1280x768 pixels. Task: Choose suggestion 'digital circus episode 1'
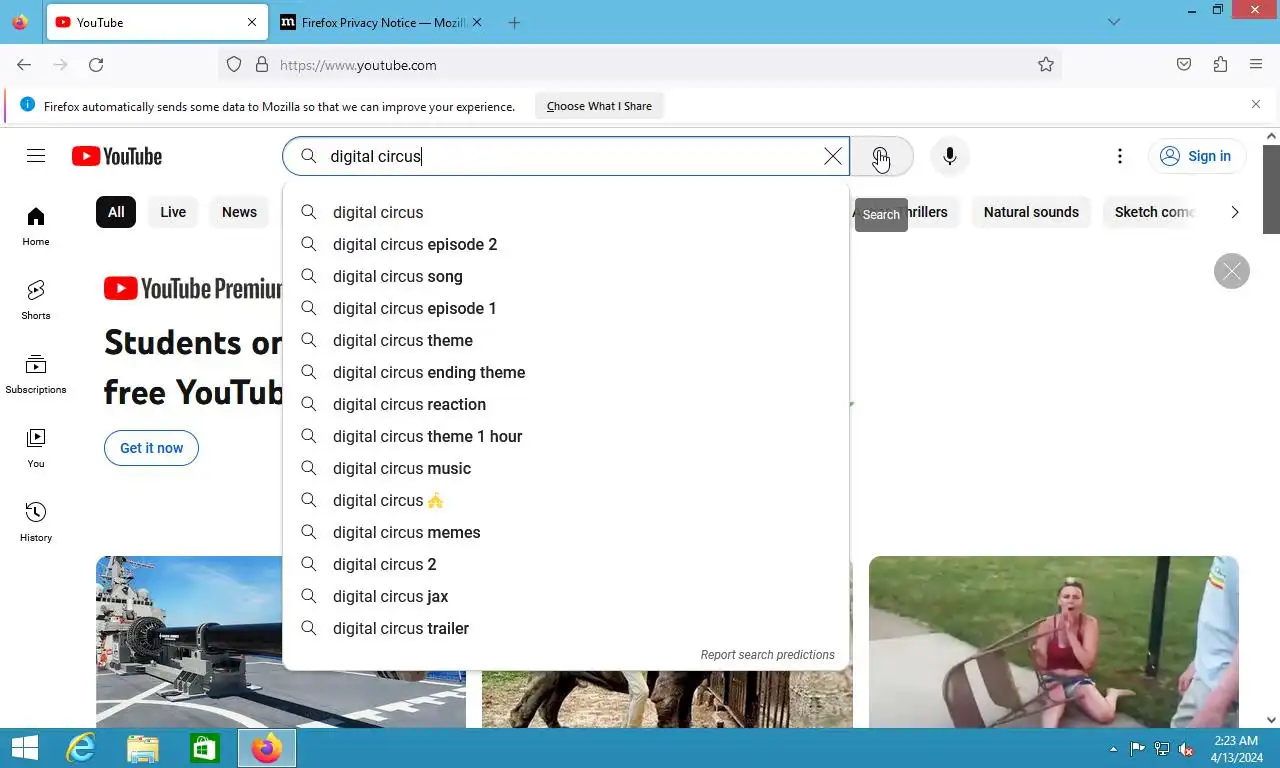tap(566, 308)
